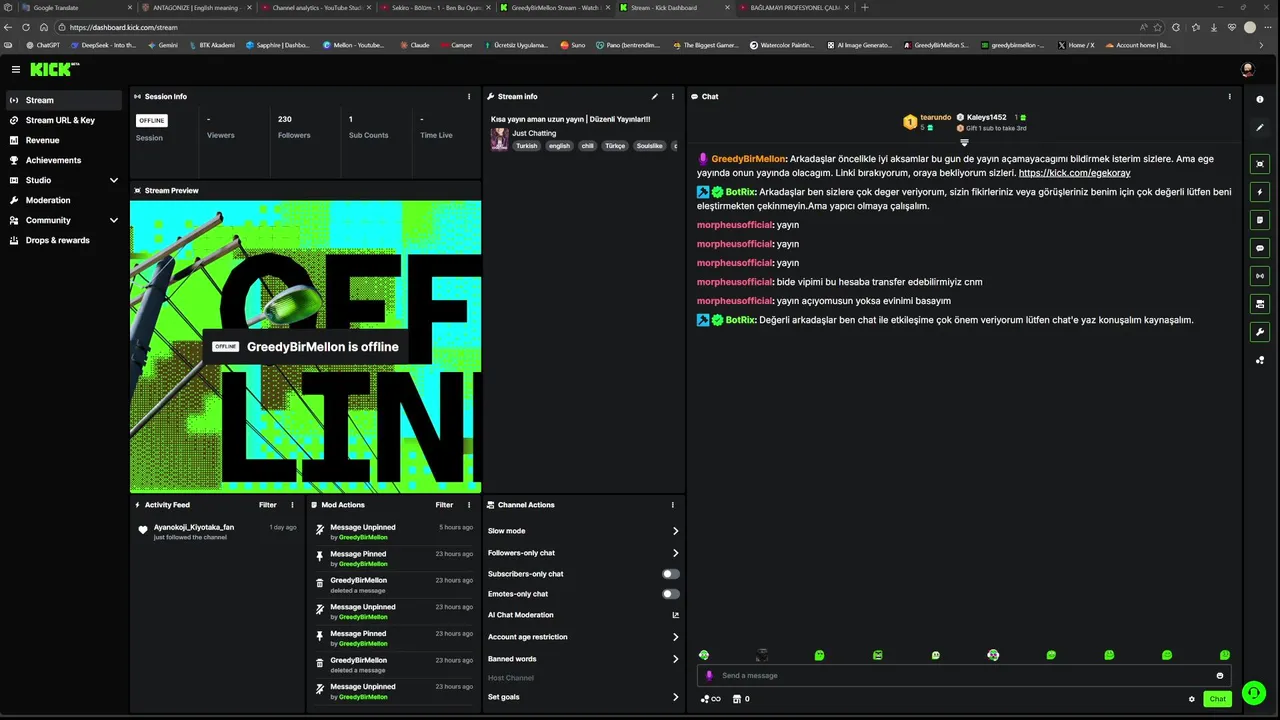Open the hamburger menu beside Kick logo
This screenshot has width=1280, height=720.
tap(16, 69)
